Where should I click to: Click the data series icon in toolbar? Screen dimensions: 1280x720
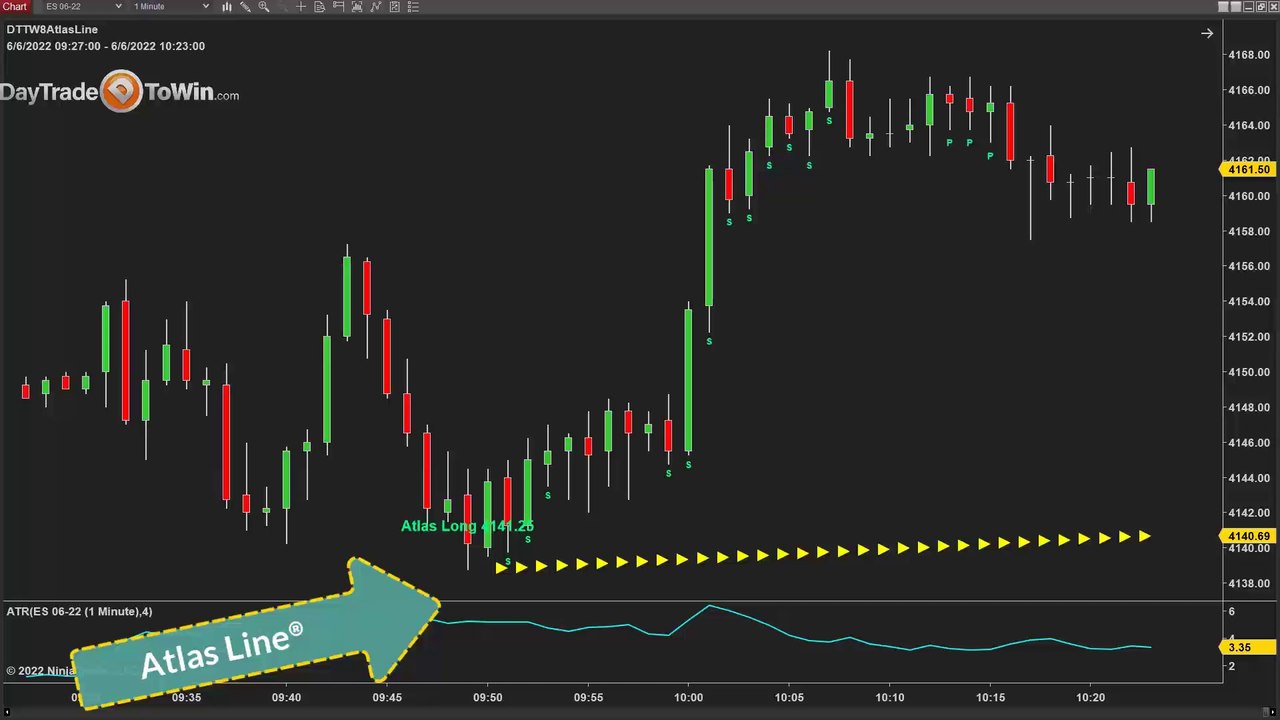click(357, 6)
